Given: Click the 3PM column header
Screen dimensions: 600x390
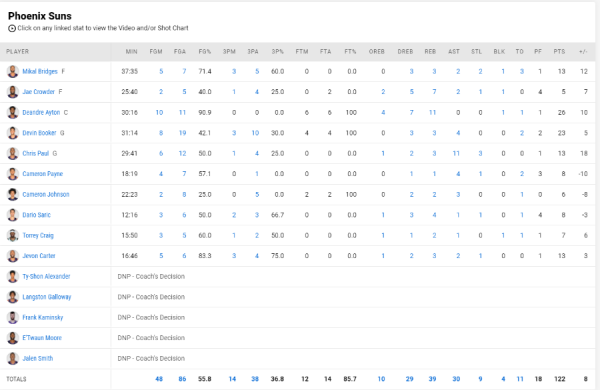Looking at the screenshot, I should (229, 51).
